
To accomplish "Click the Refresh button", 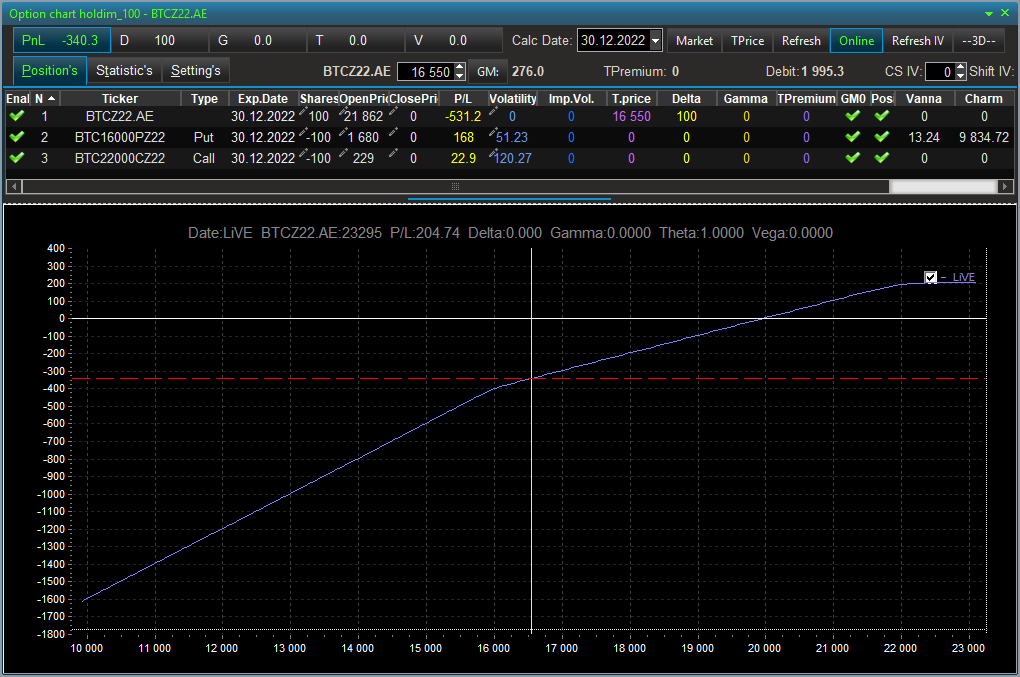I will pos(801,40).
